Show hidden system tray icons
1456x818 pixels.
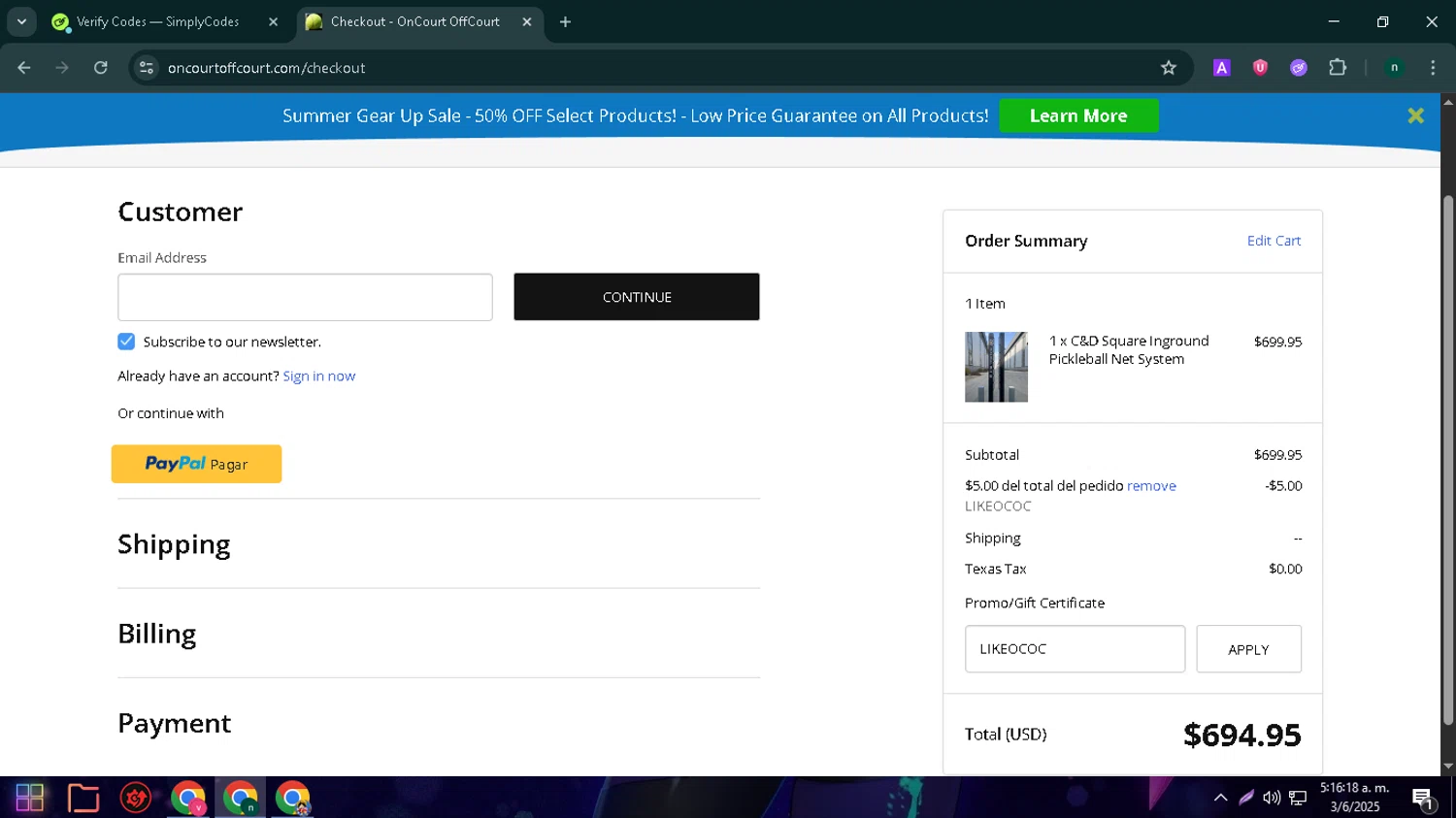click(x=1220, y=798)
